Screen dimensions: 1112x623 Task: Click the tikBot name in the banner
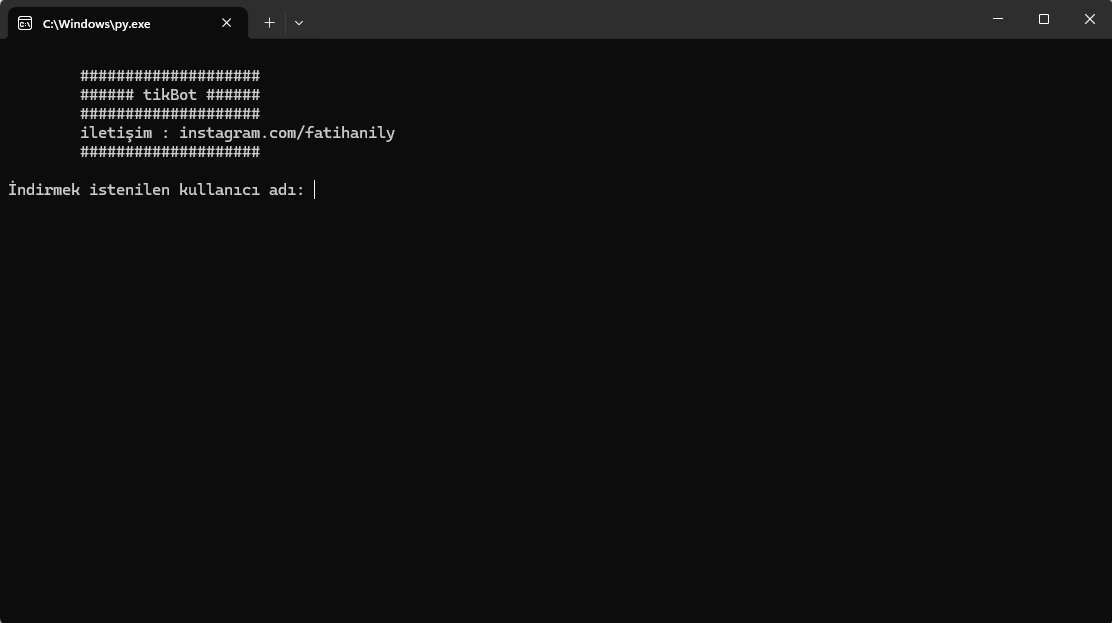coord(170,95)
